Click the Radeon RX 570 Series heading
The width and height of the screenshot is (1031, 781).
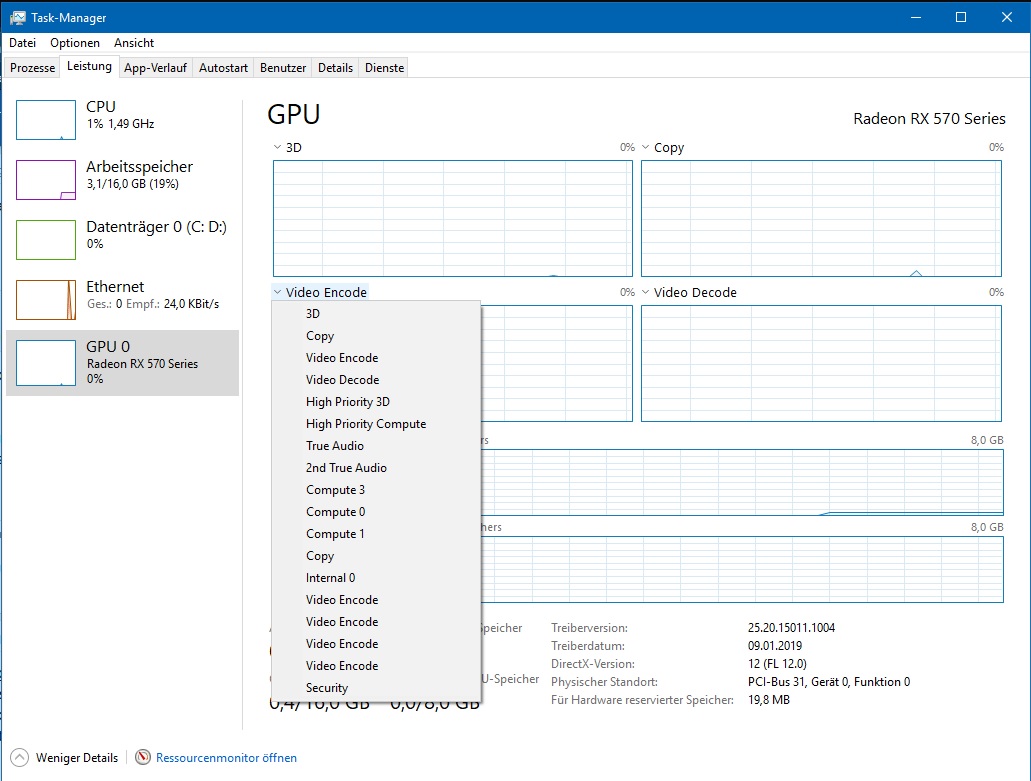pyautogui.click(x=929, y=119)
